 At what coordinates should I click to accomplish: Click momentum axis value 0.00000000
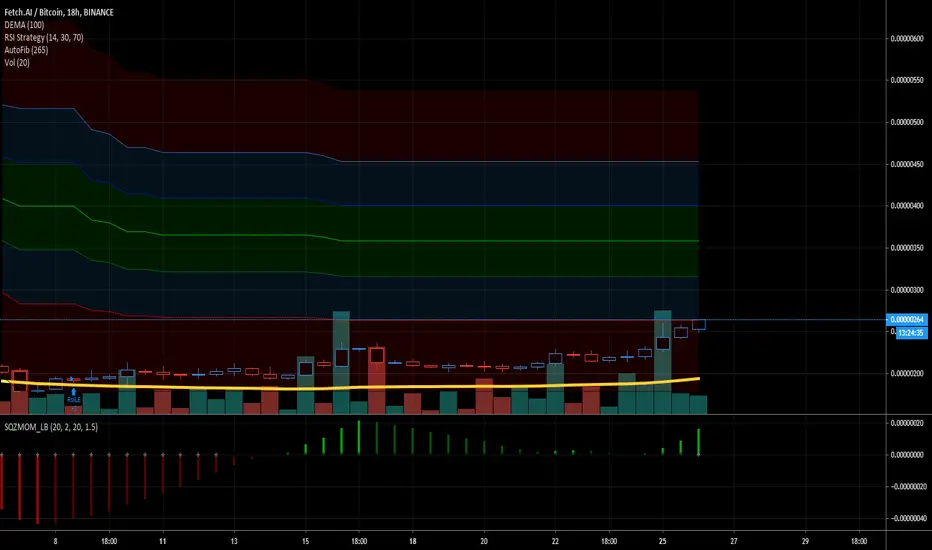point(907,455)
